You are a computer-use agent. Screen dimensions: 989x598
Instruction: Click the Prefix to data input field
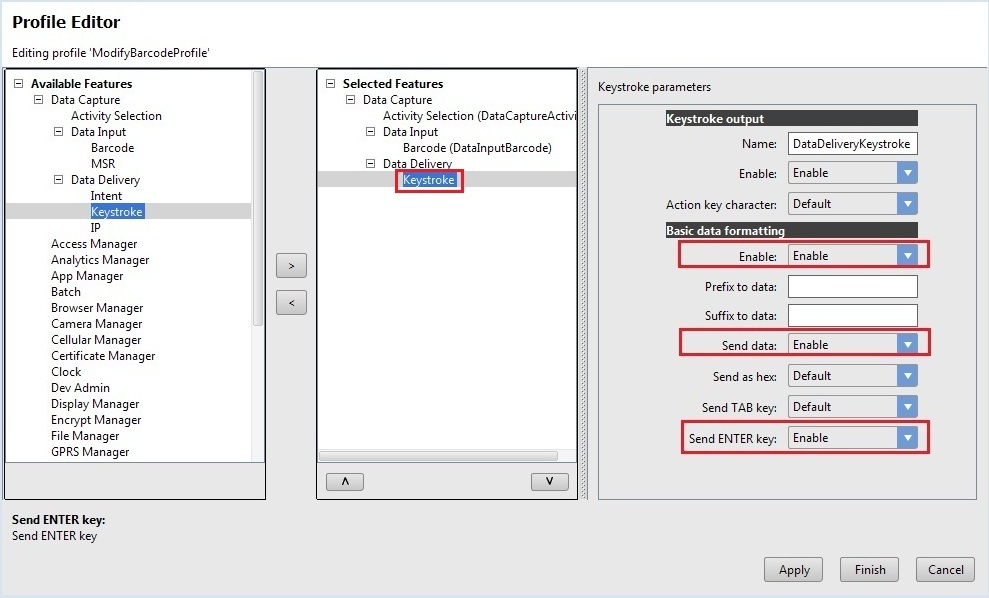pos(852,287)
